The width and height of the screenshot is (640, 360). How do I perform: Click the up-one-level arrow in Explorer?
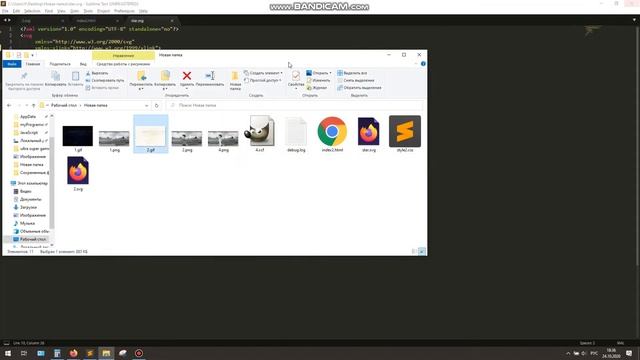coord(33,105)
